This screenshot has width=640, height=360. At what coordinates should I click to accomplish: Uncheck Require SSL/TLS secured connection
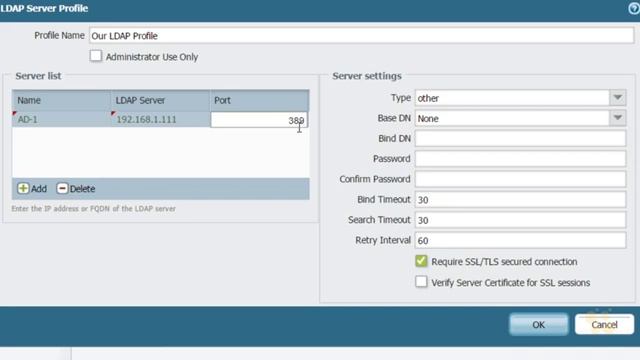(421, 261)
